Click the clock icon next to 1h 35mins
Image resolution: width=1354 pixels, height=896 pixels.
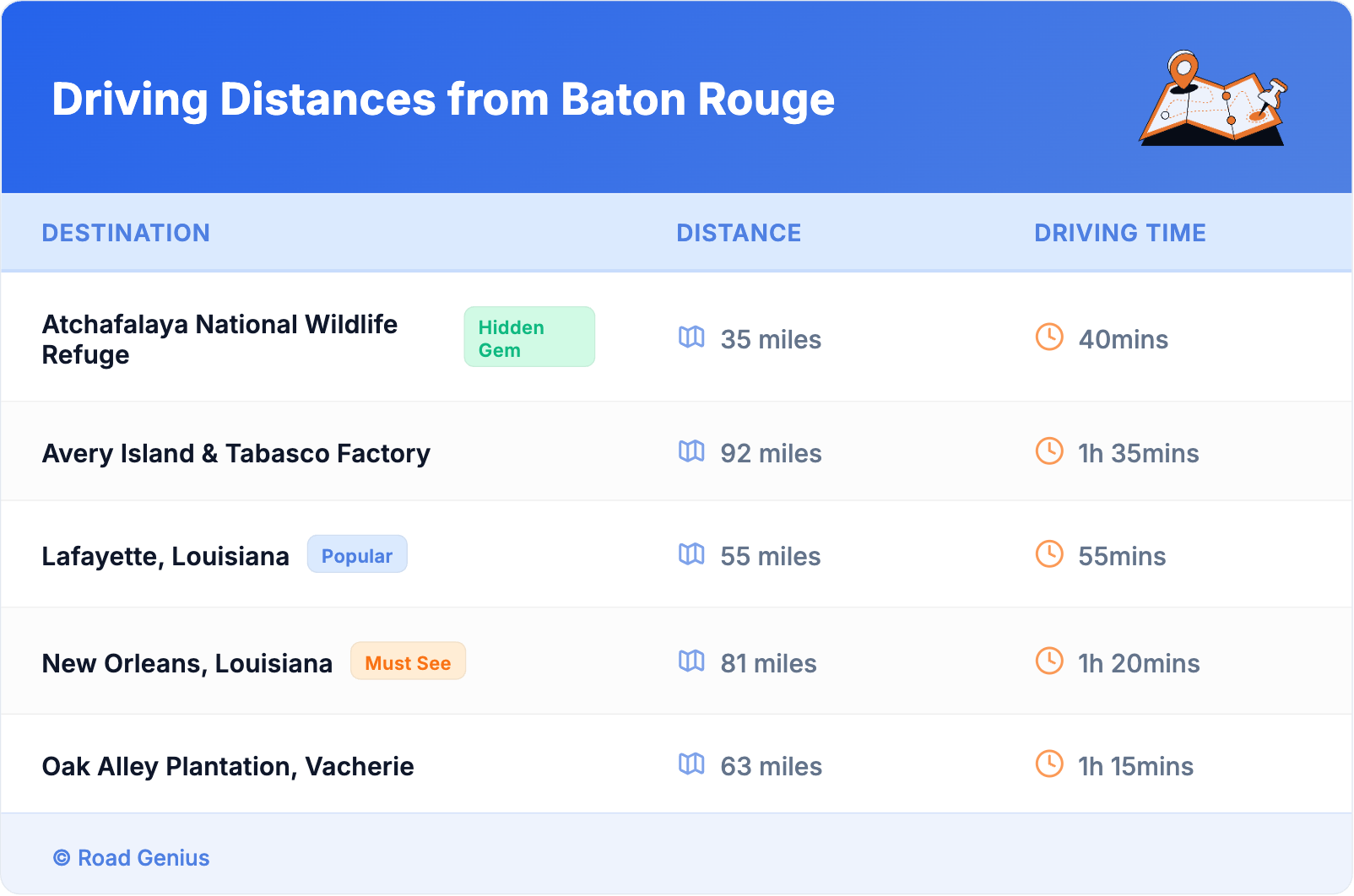pos(1049,451)
